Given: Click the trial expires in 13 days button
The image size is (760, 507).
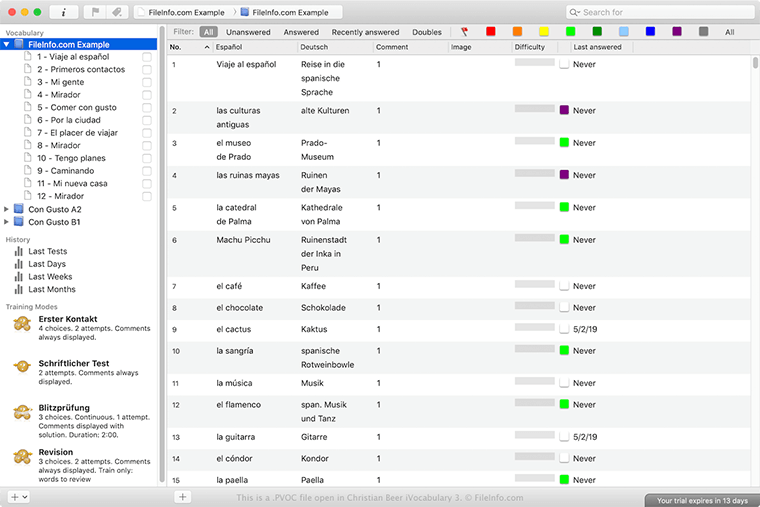Looking at the screenshot, I should [701, 499].
